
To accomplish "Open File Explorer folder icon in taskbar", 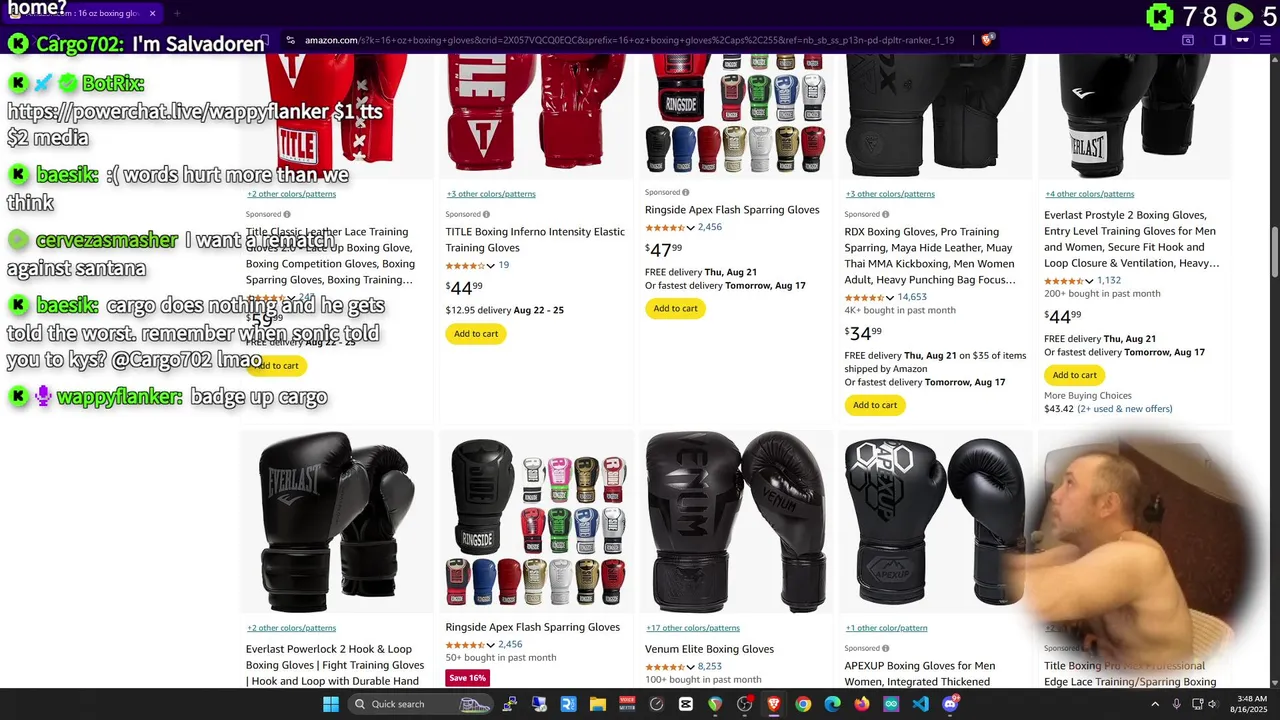I will click(x=598, y=704).
